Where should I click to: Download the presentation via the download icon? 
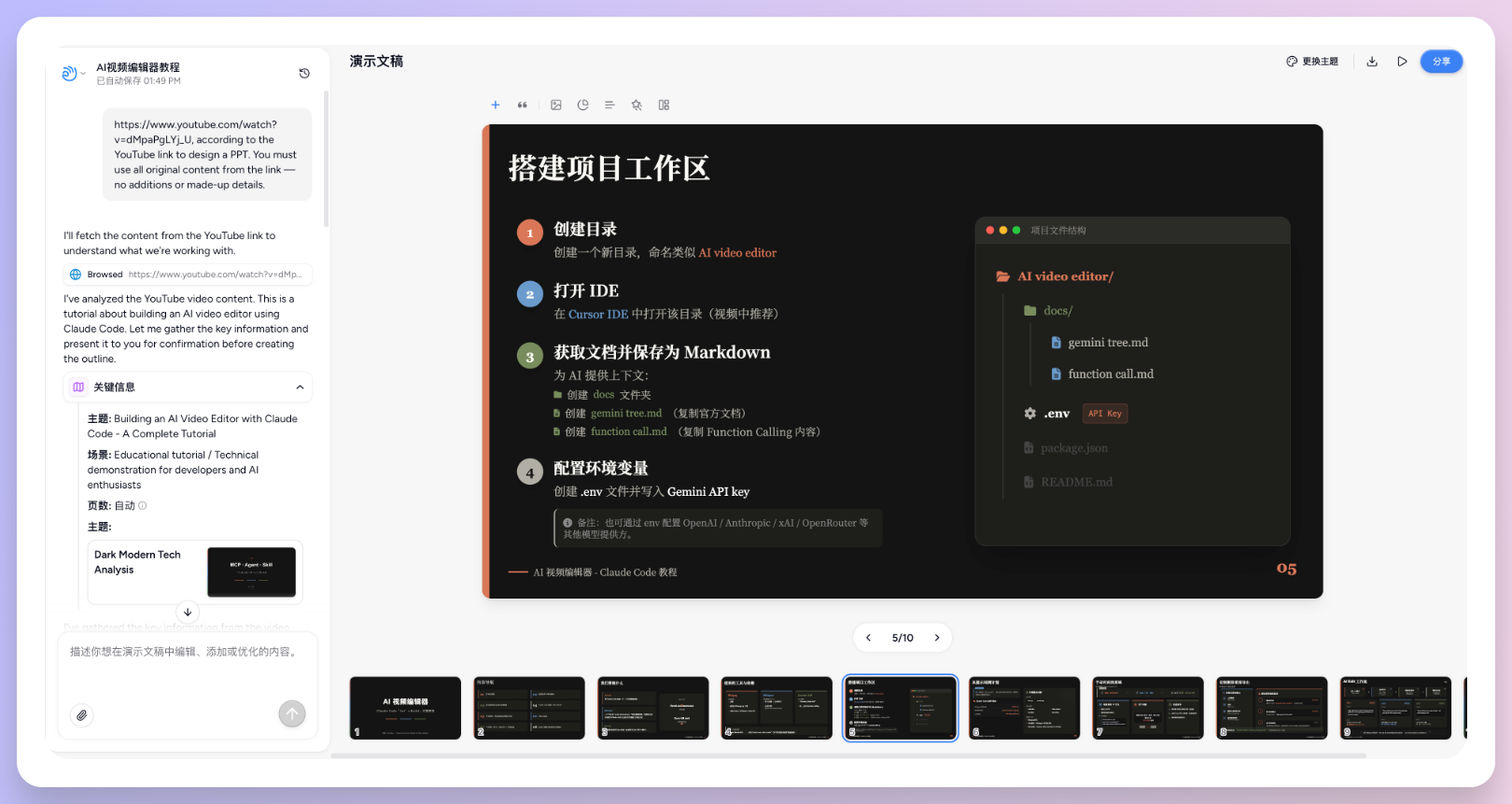pyautogui.click(x=1372, y=62)
